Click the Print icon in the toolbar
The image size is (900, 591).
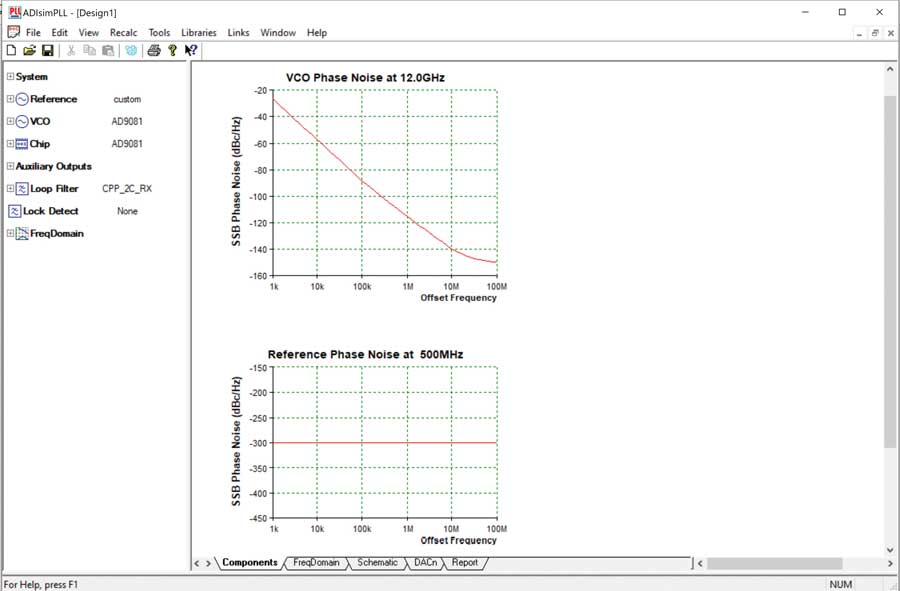click(x=154, y=50)
